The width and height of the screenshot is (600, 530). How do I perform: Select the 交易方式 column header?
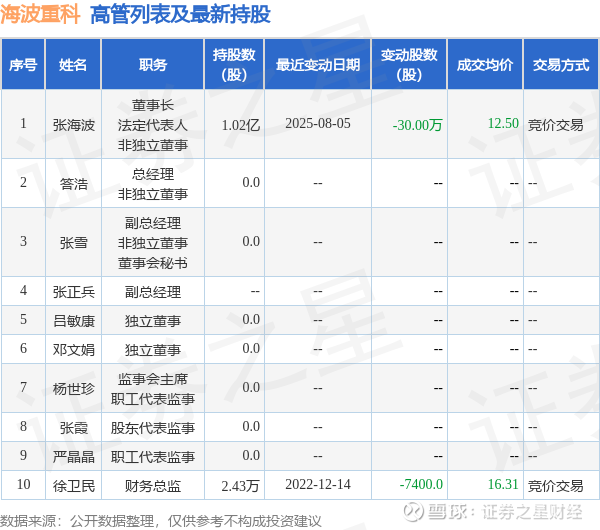[561, 64]
